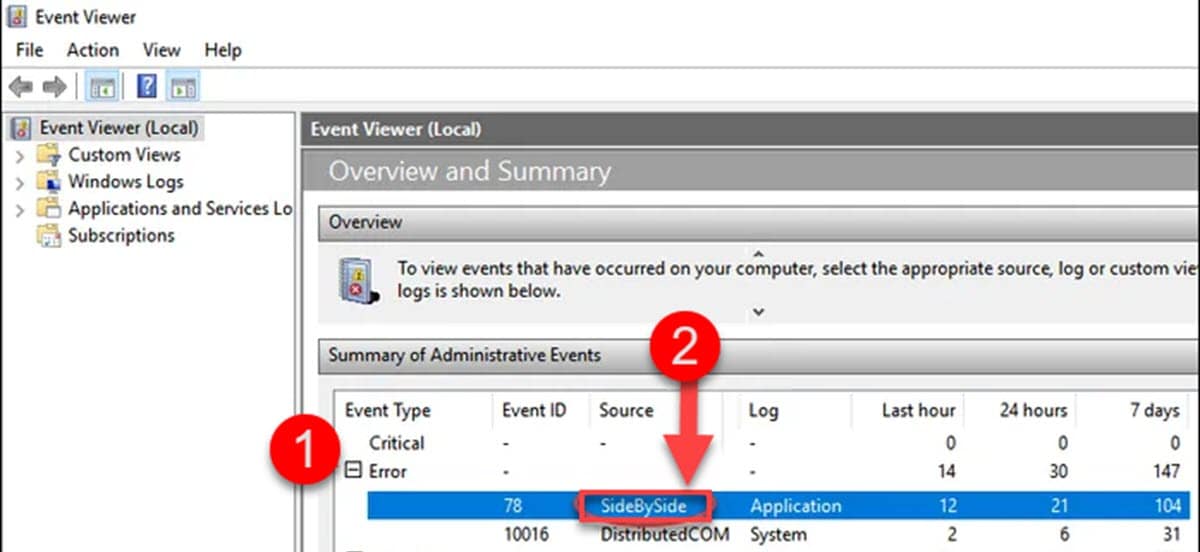
Task: Sort by Event Type column header
Action: point(387,410)
